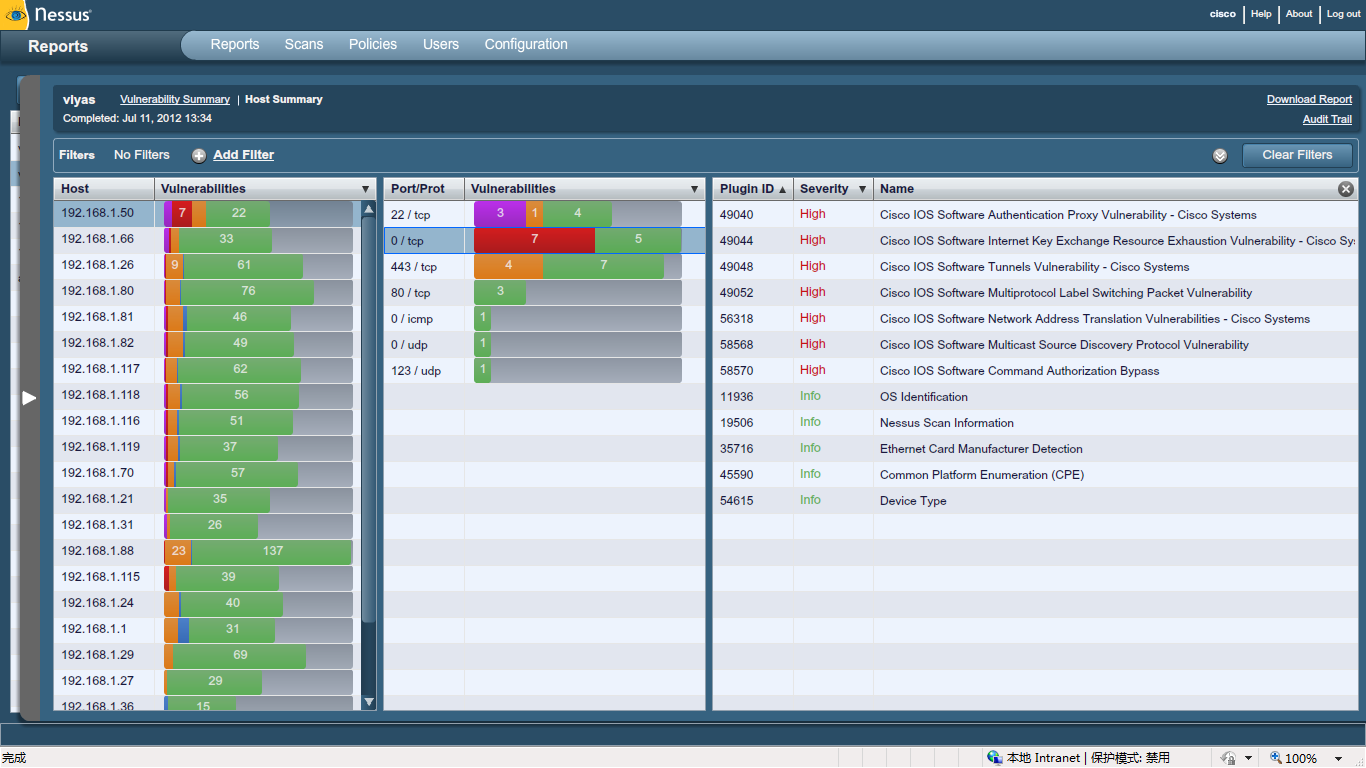Click the round chevron icon beside Clear Filters
The image size is (1366, 768).
[1220, 156]
